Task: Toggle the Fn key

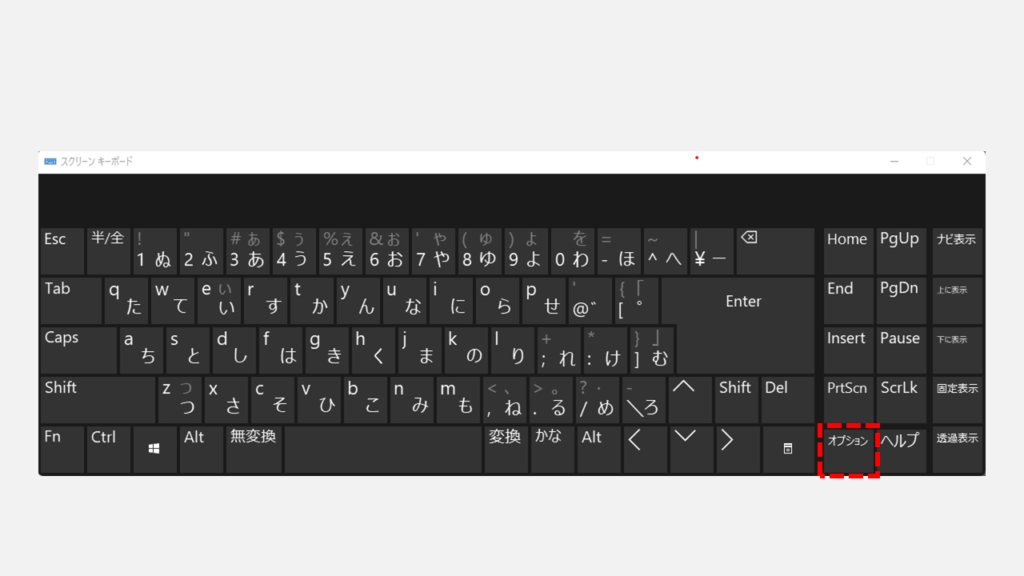Action: click(62, 449)
